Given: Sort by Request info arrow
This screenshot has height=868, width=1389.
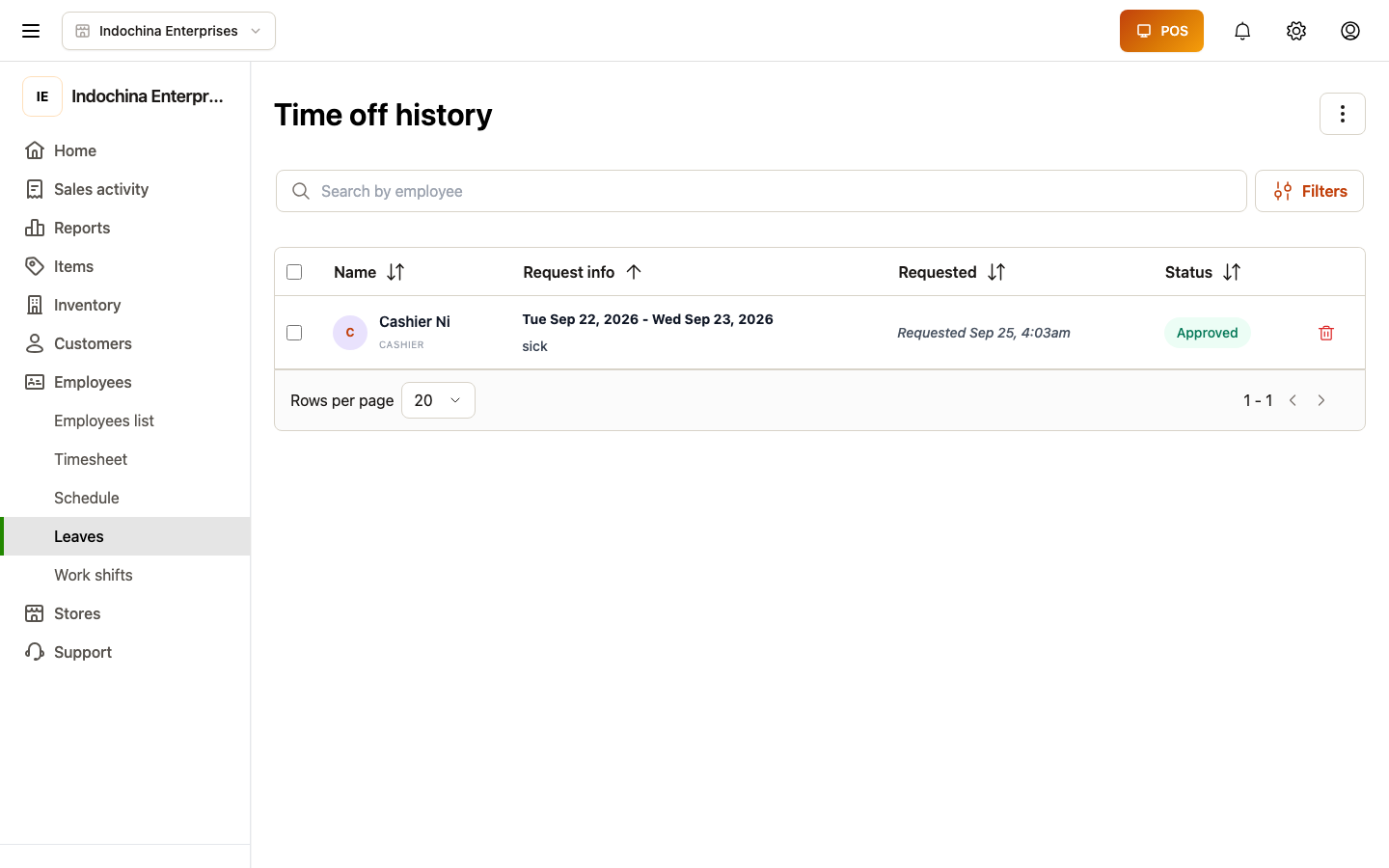Looking at the screenshot, I should (634, 272).
